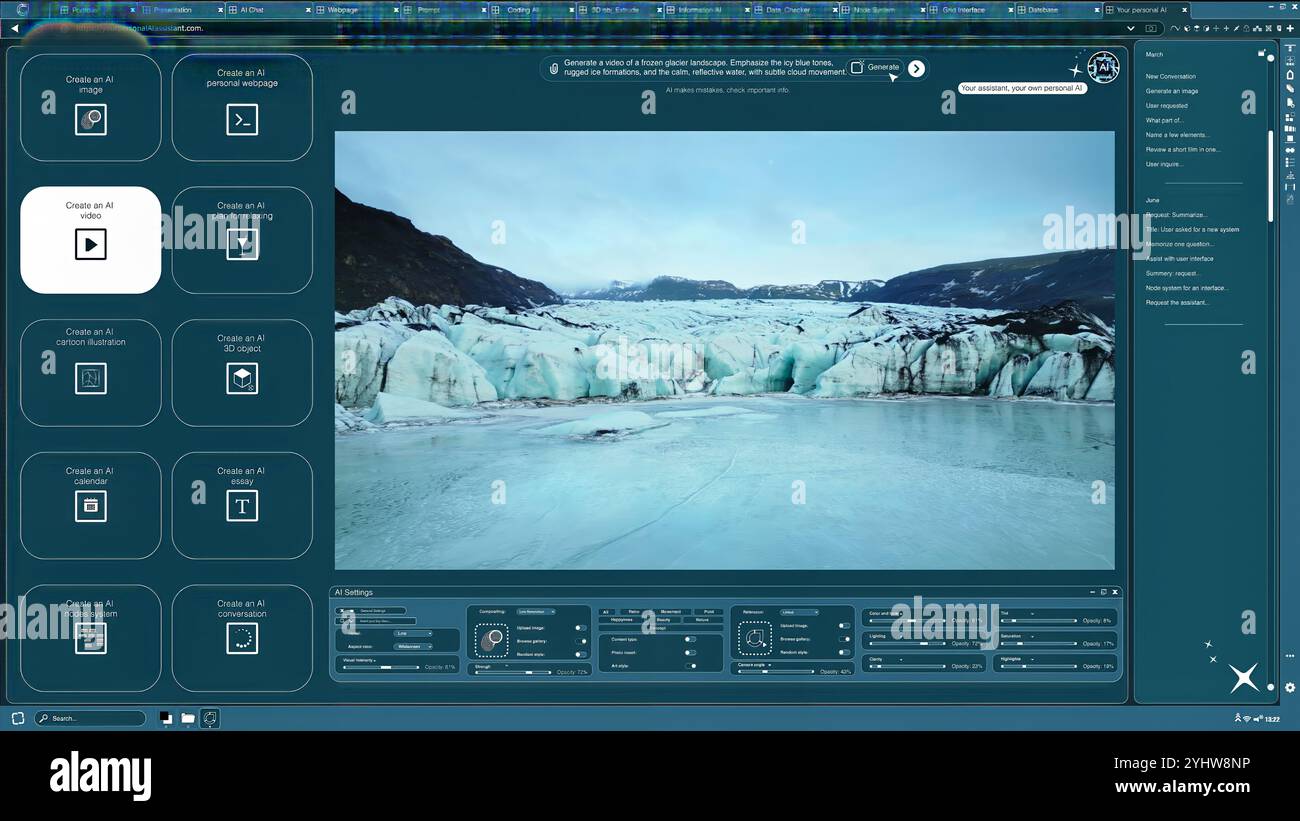Viewport: 1300px width, 821px height.
Task: Expand the Strength dropdown arrow
Action: tap(506, 666)
